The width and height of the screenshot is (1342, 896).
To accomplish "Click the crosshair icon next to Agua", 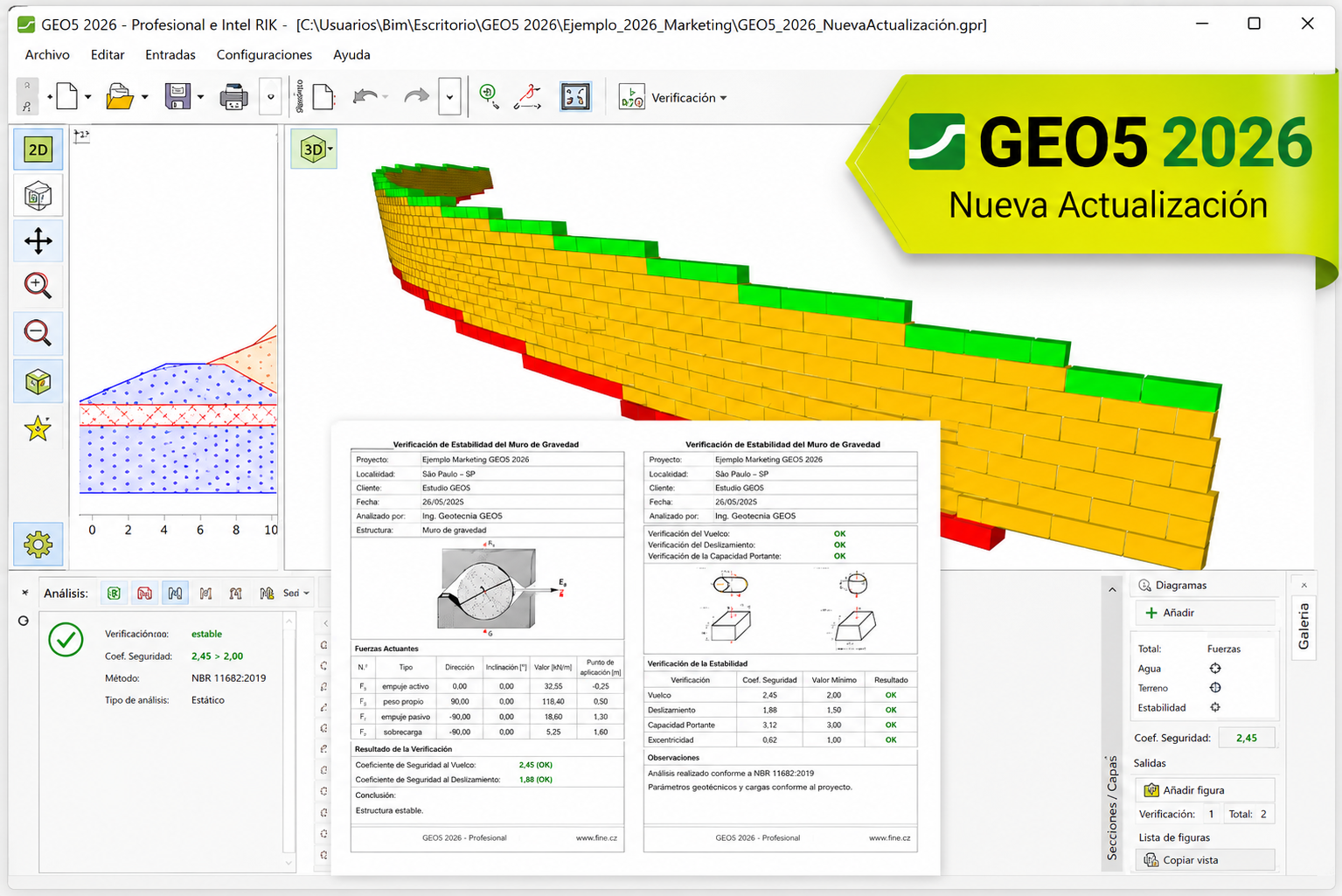I will [1215, 669].
